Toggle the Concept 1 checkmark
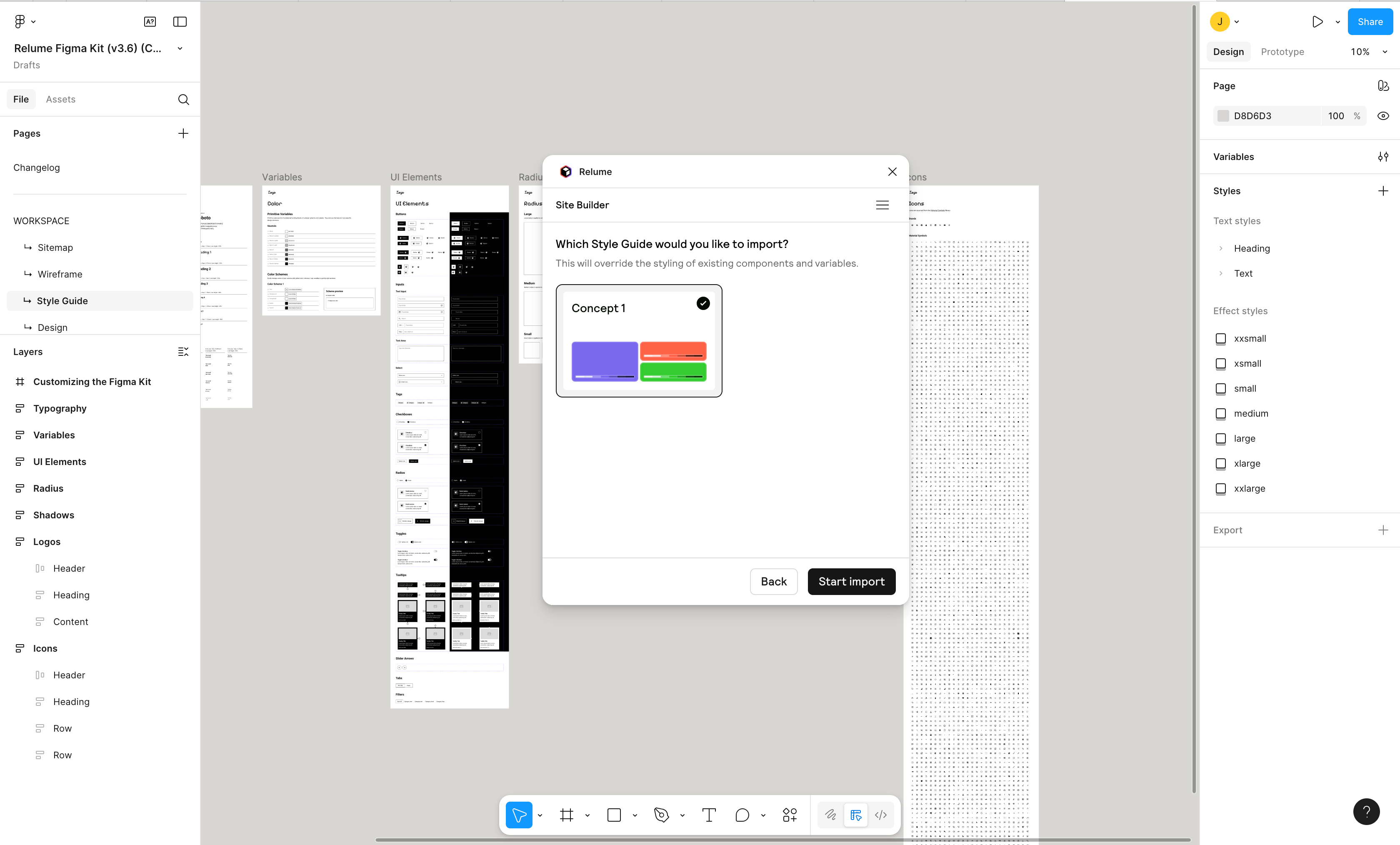The image size is (1400, 845). [703, 303]
